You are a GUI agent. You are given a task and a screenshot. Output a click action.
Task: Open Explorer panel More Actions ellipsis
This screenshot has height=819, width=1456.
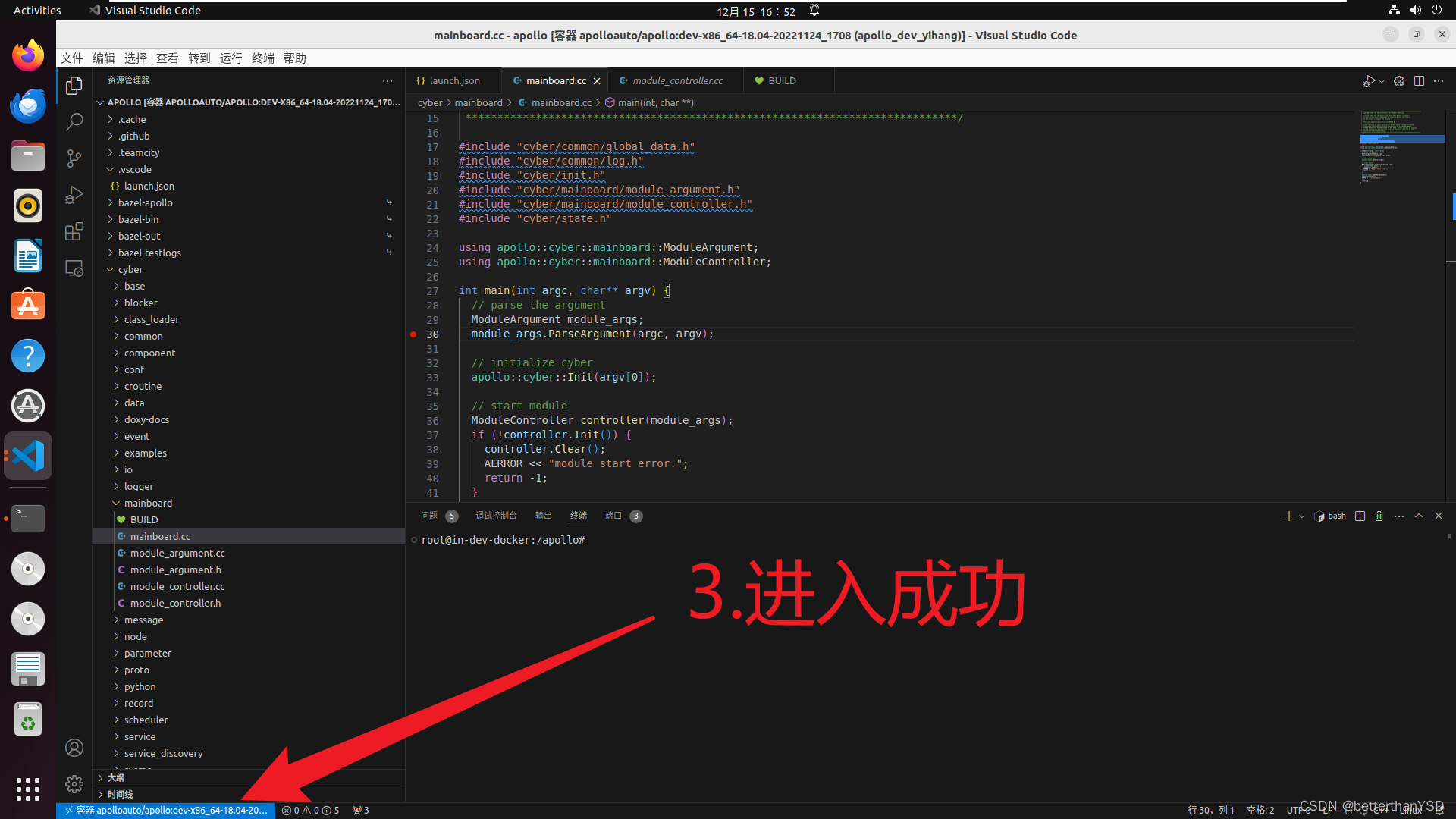coord(388,80)
